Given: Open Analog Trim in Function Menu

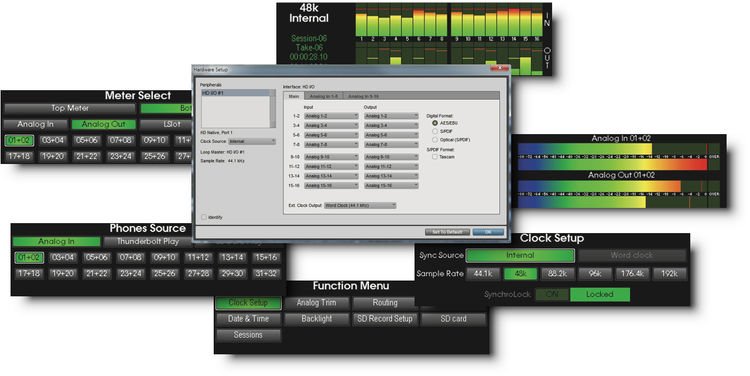Looking at the screenshot, I should [x=317, y=303].
